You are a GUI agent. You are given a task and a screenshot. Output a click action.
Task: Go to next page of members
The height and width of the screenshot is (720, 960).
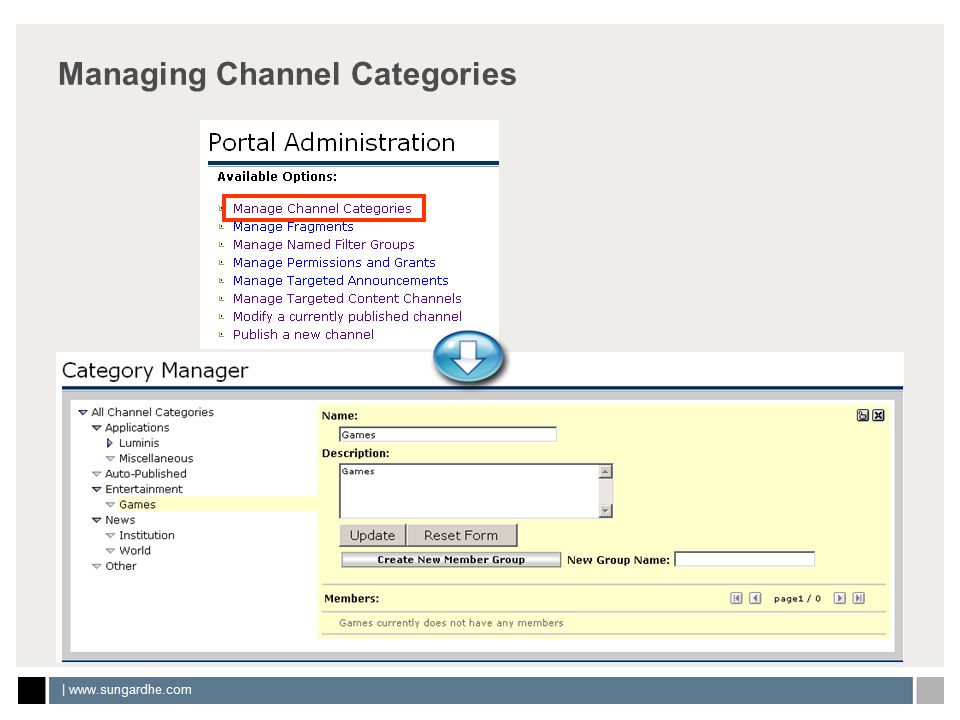[839, 598]
